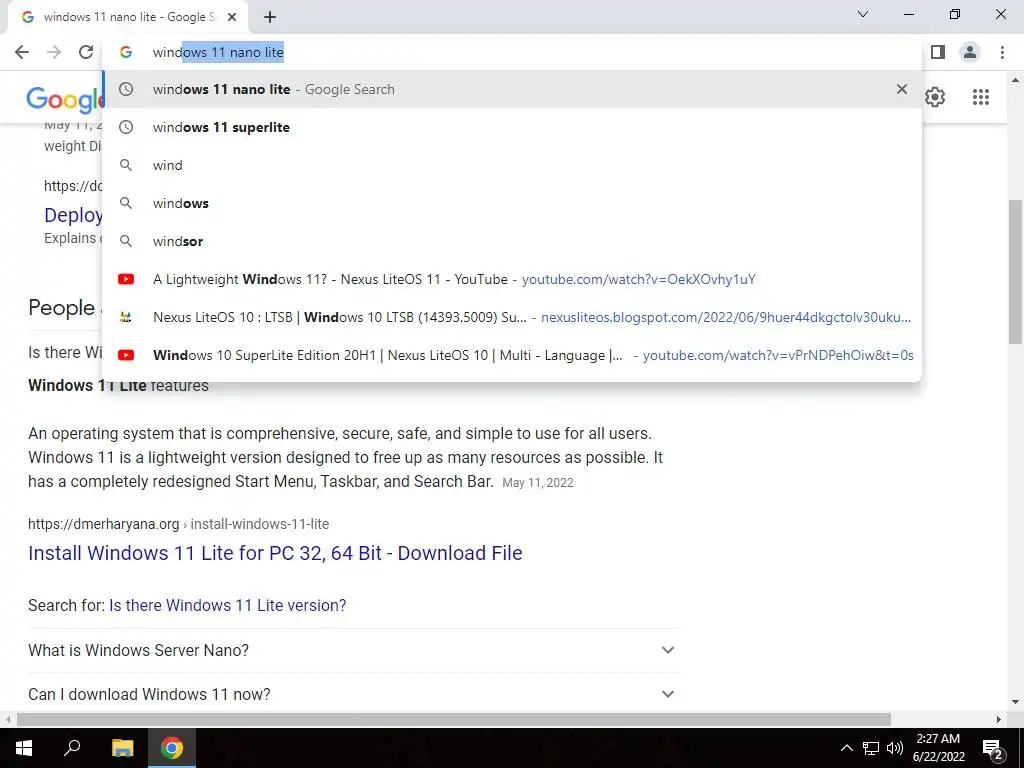
Task: Open Google search settings gear
Action: coord(935,97)
